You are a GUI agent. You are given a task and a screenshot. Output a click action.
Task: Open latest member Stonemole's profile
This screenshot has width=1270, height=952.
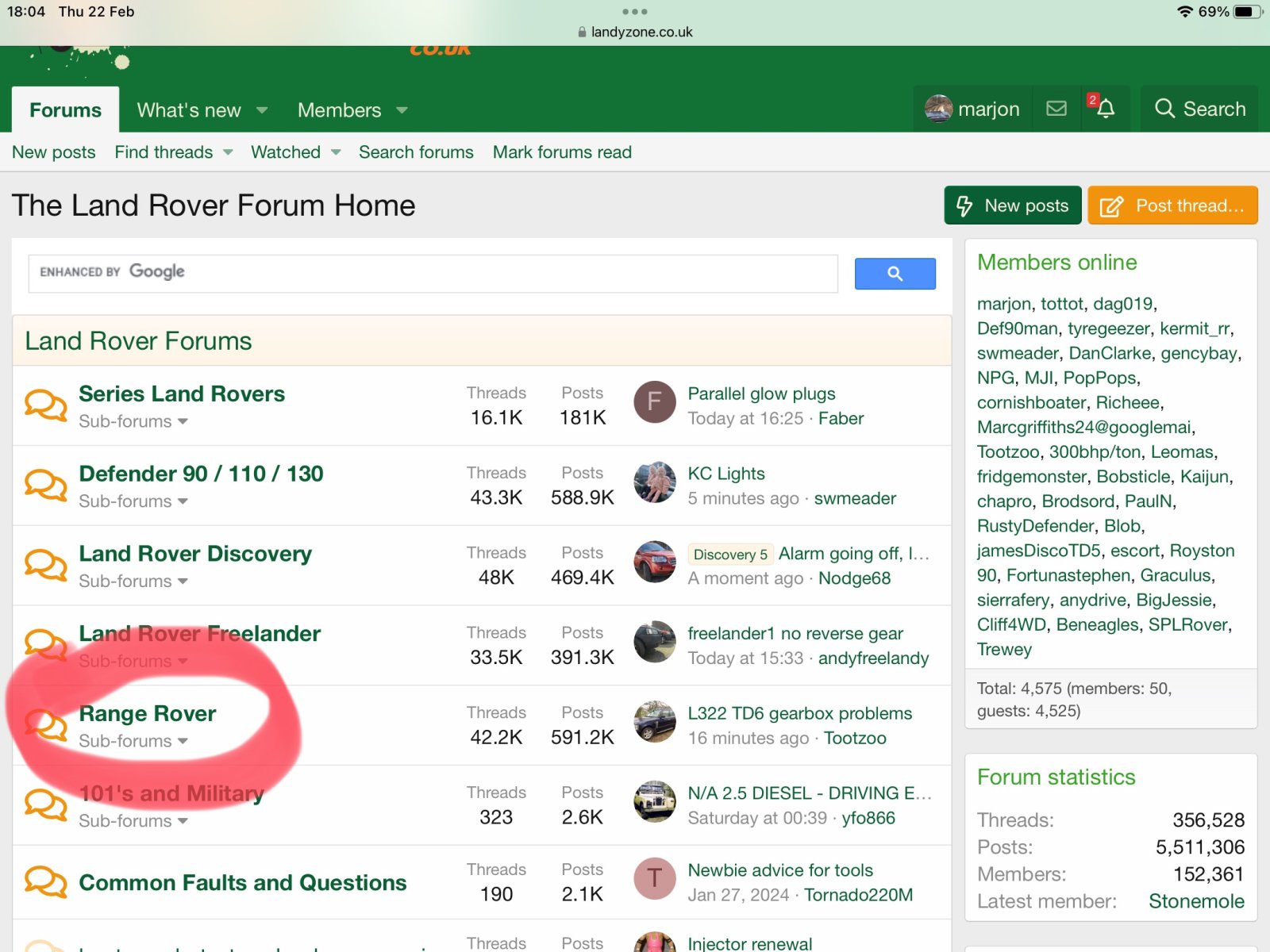coord(1196,901)
